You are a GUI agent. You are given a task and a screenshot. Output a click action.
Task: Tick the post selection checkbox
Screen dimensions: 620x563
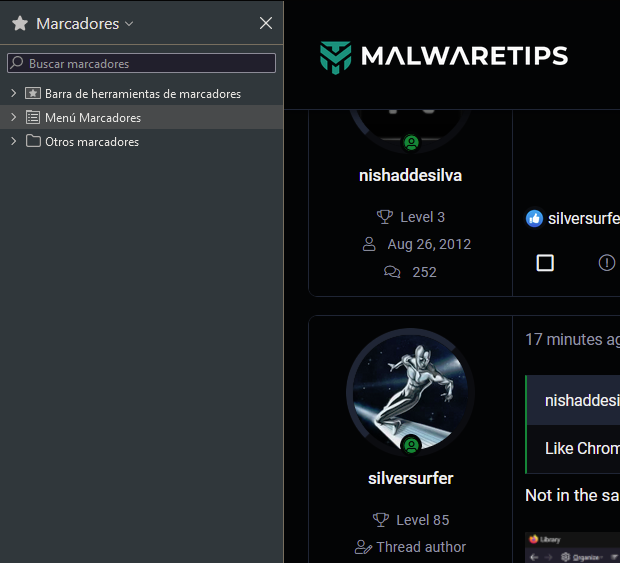click(x=545, y=263)
